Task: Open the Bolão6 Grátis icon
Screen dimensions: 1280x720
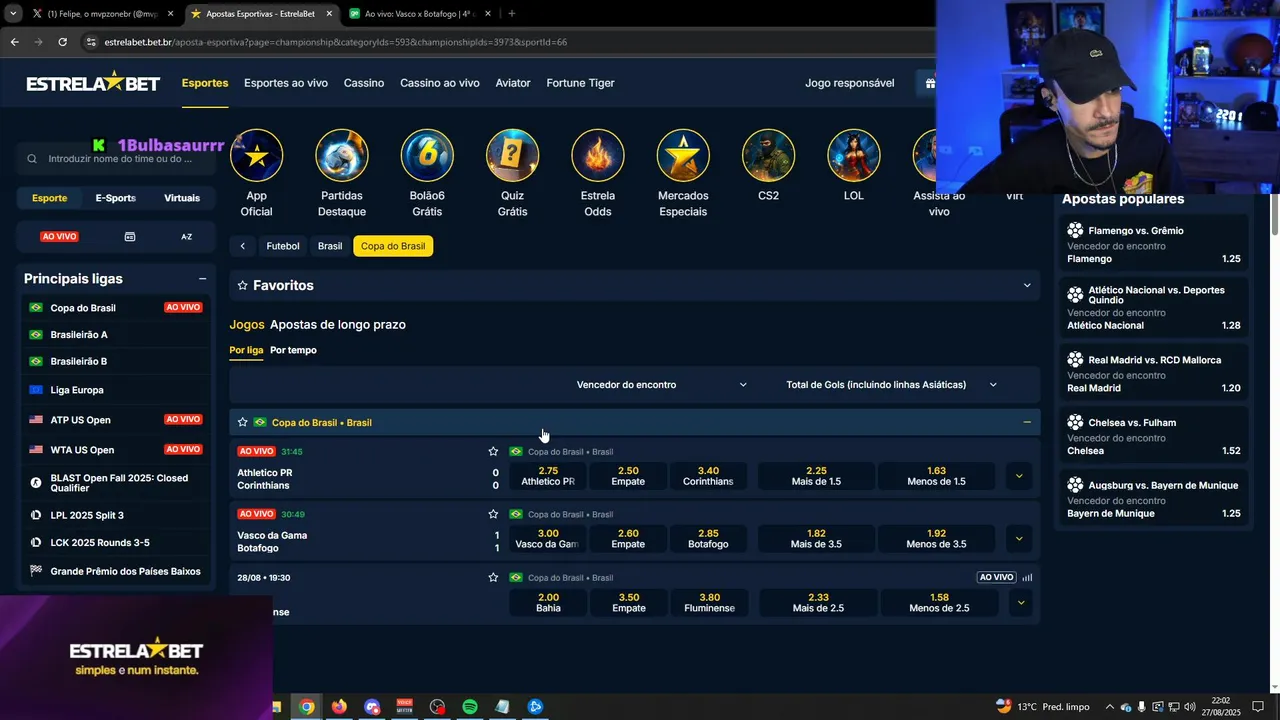Action: pos(427,155)
